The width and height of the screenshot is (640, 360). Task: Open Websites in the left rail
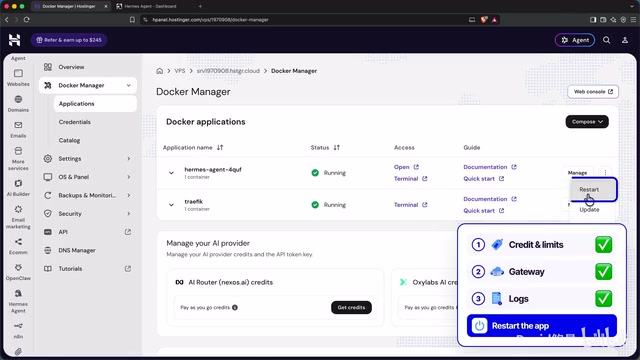[x=18, y=78]
